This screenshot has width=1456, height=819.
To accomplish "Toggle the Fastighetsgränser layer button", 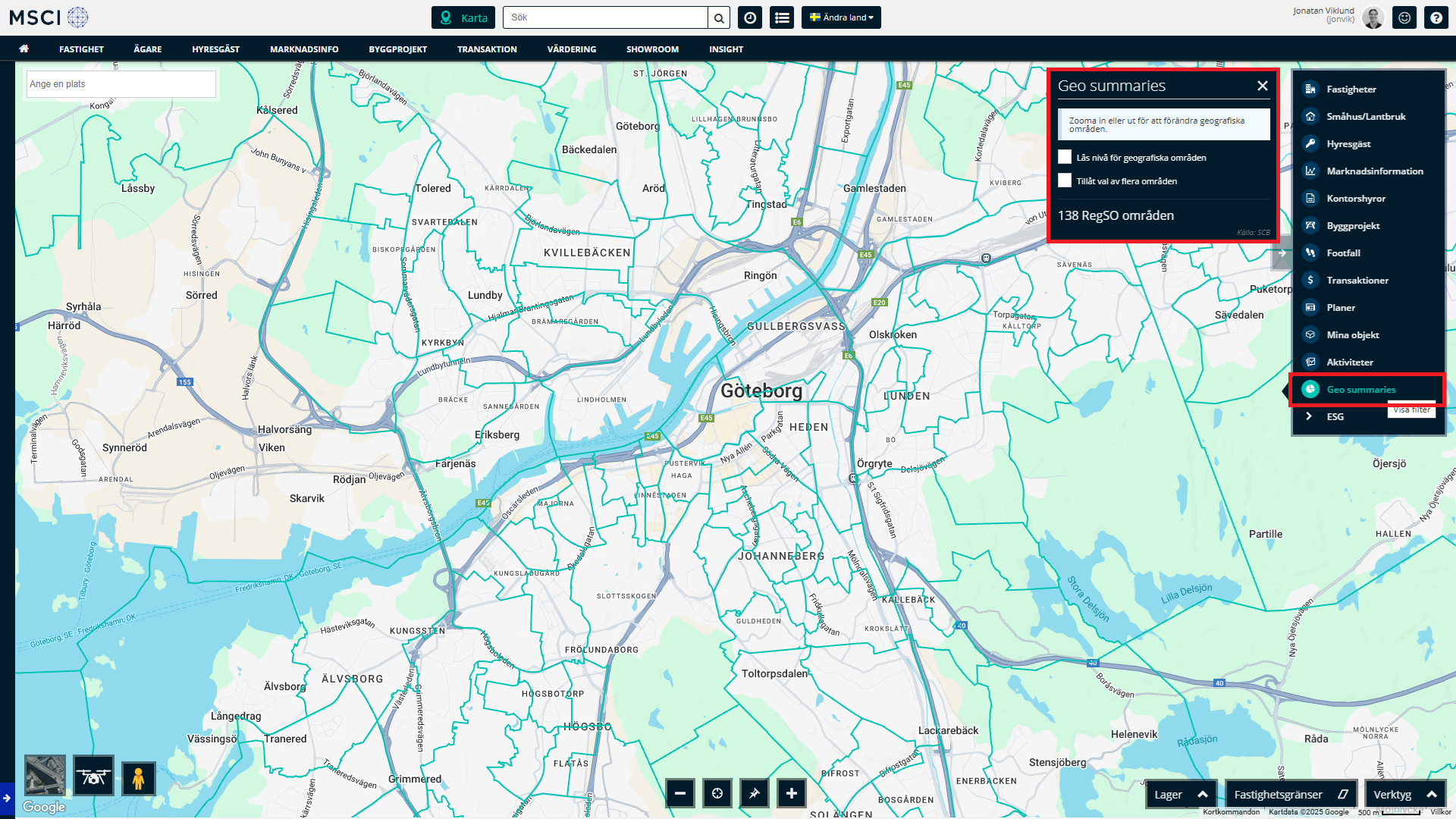I will click(x=1291, y=795).
